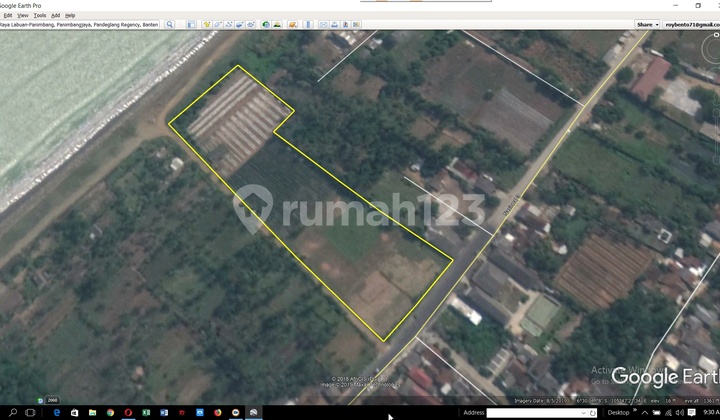Open the View menu
This screenshot has height=420, width=720.
click(22, 15)
